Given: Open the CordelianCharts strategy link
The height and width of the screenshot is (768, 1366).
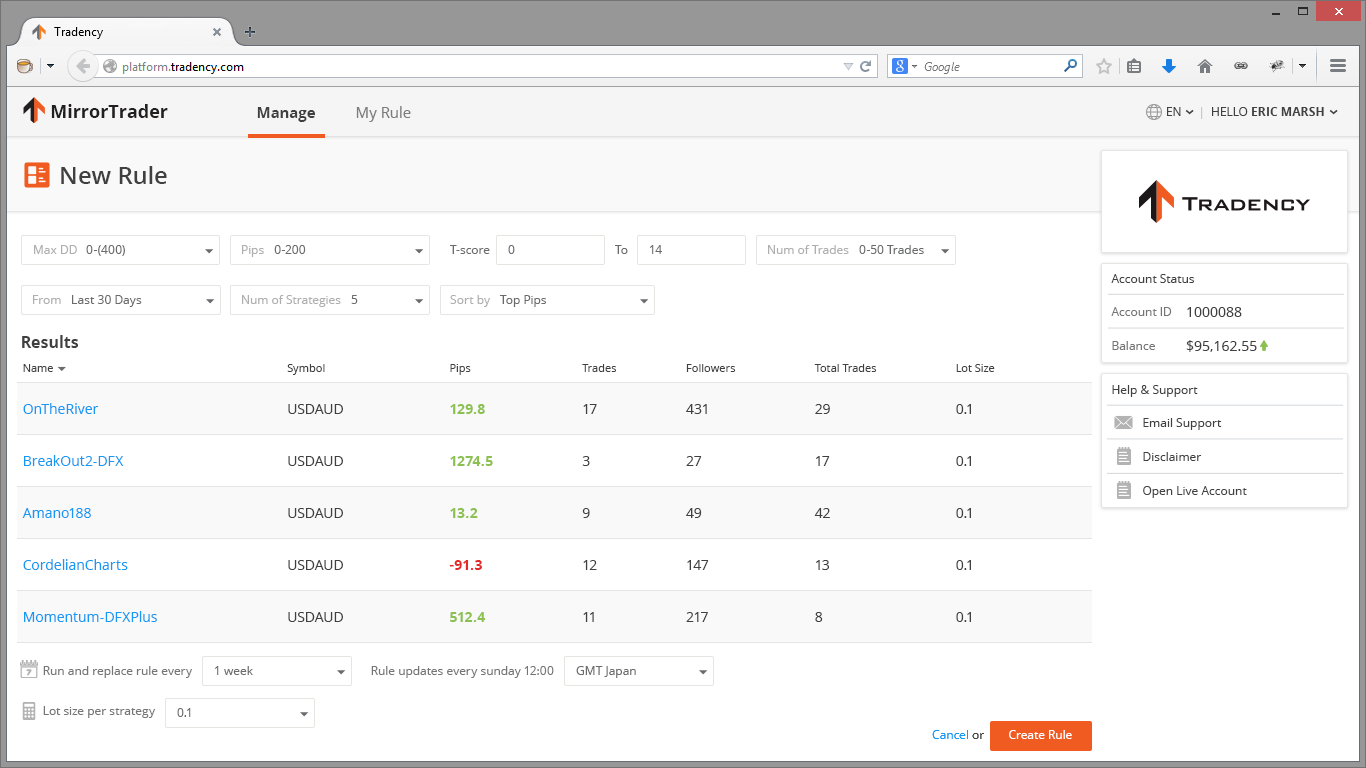Looking at the screenshot, I should click(75, 565).
